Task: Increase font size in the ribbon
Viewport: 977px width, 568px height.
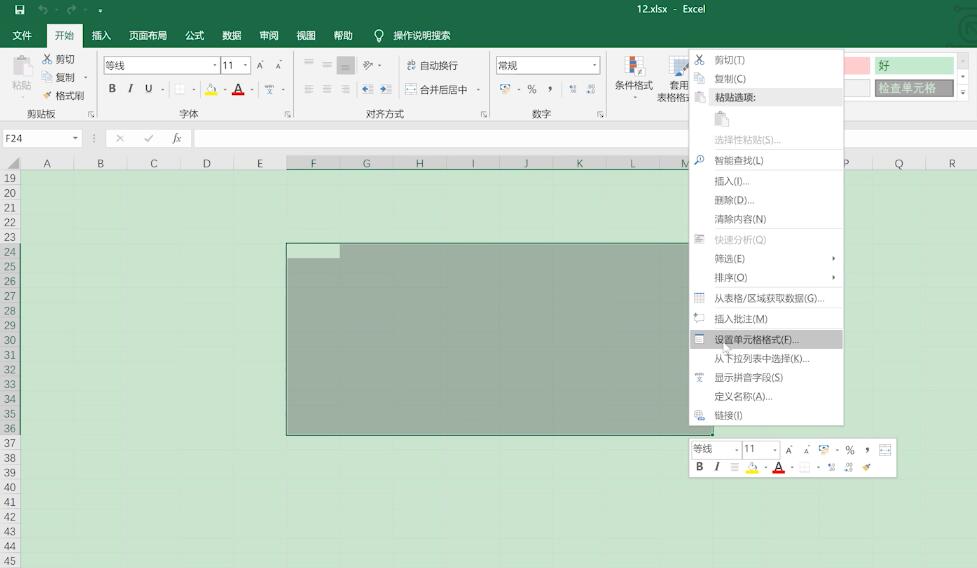Action: 260,65
